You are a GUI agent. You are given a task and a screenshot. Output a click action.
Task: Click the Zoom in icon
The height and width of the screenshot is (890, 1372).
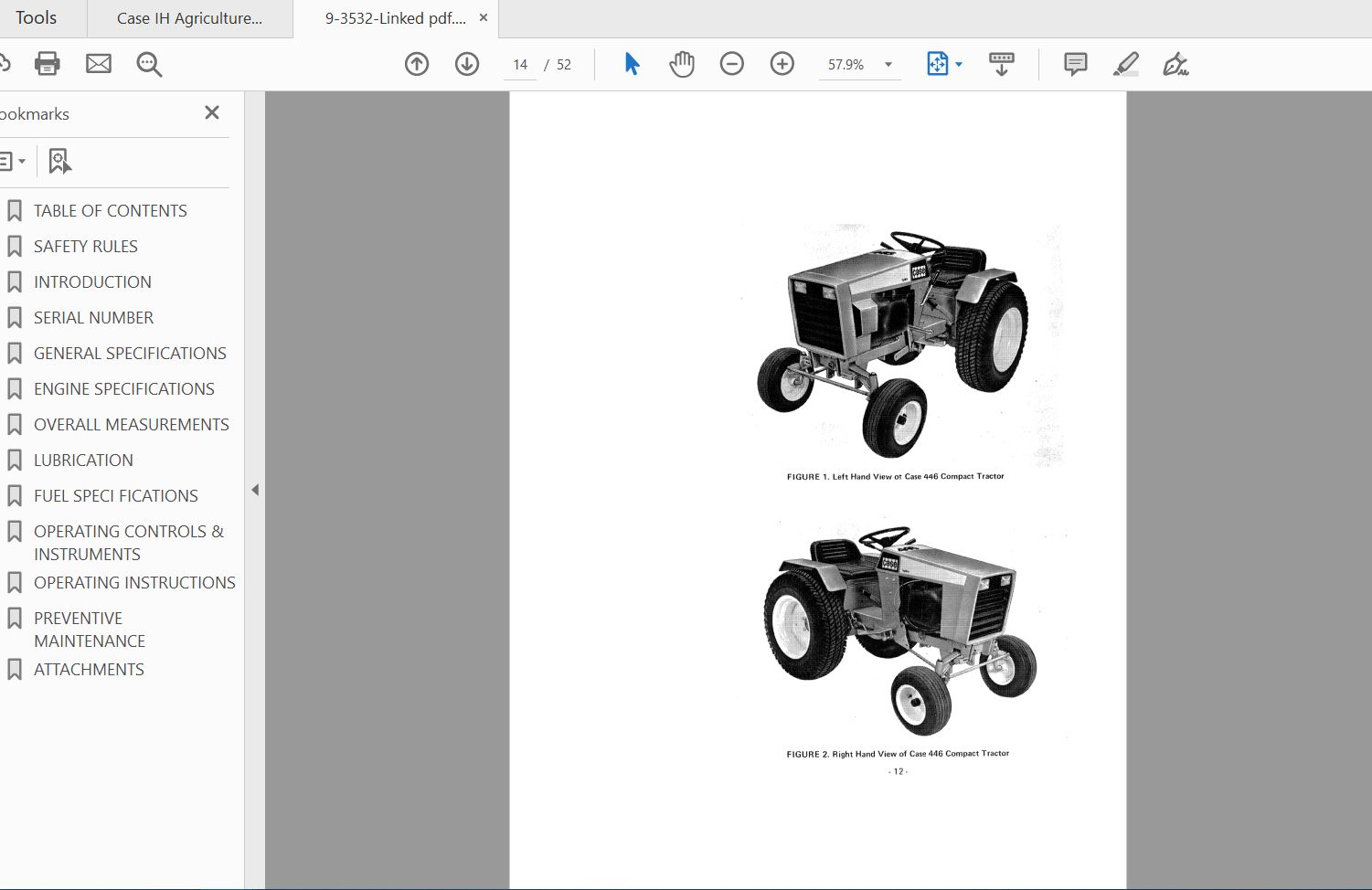point(782,64)
